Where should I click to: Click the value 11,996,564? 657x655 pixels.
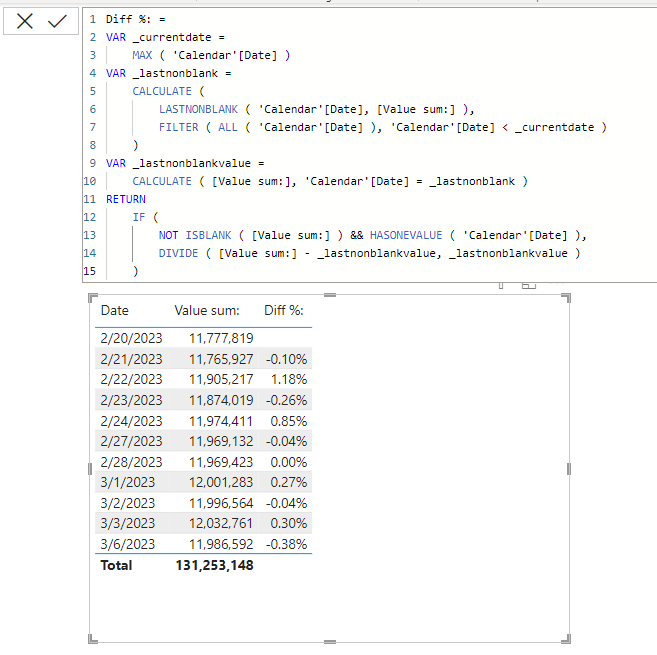tap(221, 503)
